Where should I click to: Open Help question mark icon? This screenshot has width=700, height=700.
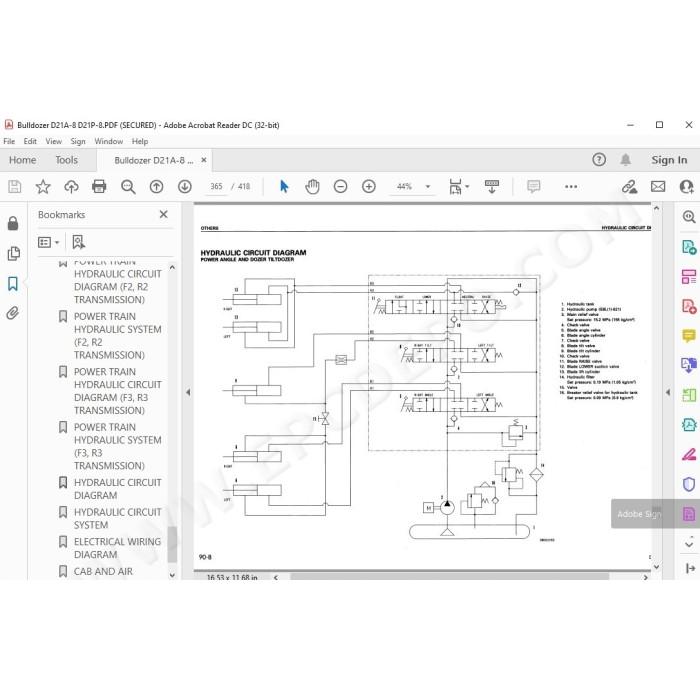[599, 159]
